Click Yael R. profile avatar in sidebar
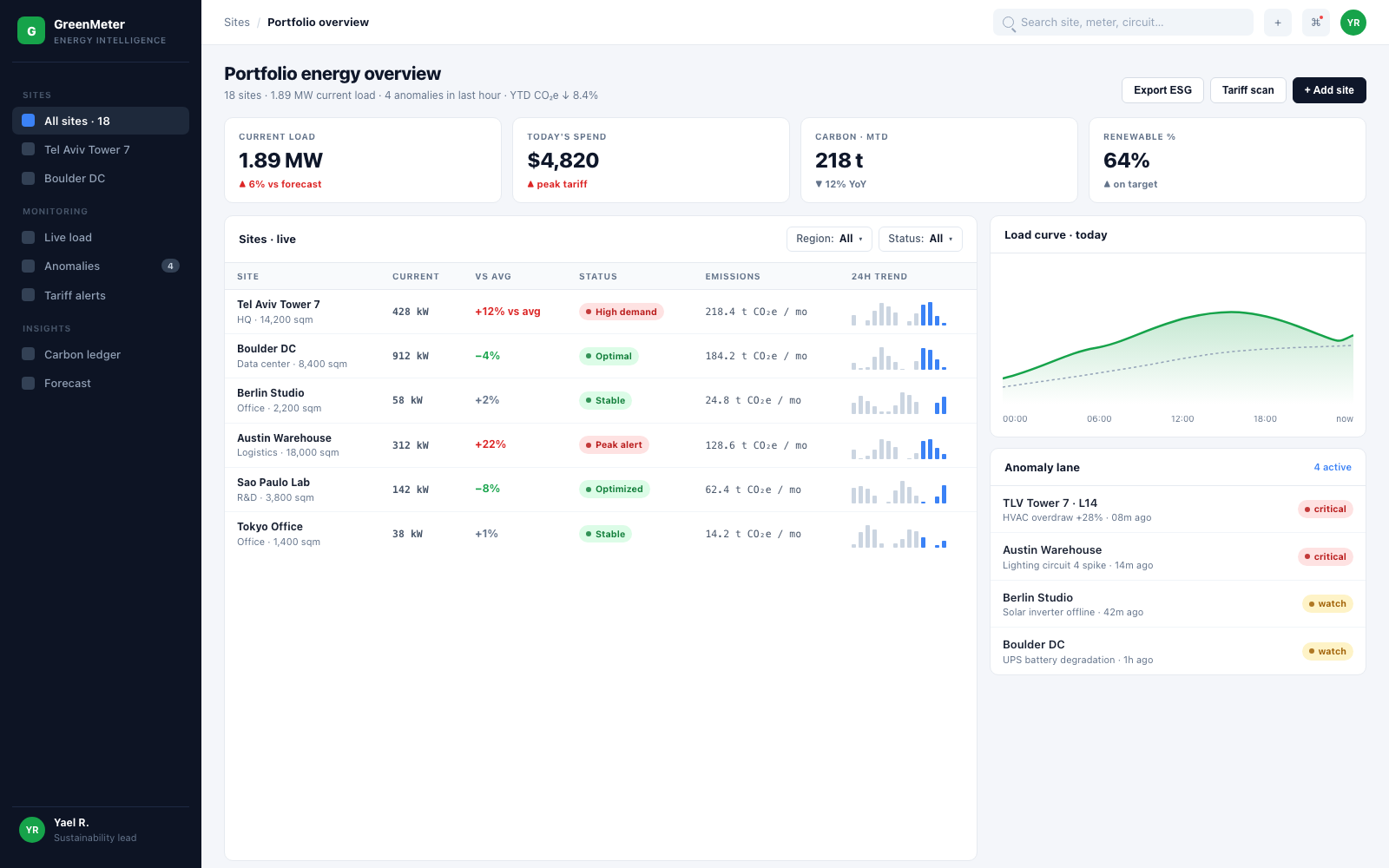The width and height of the screenshot is (1389, 868). pos(32,830)
